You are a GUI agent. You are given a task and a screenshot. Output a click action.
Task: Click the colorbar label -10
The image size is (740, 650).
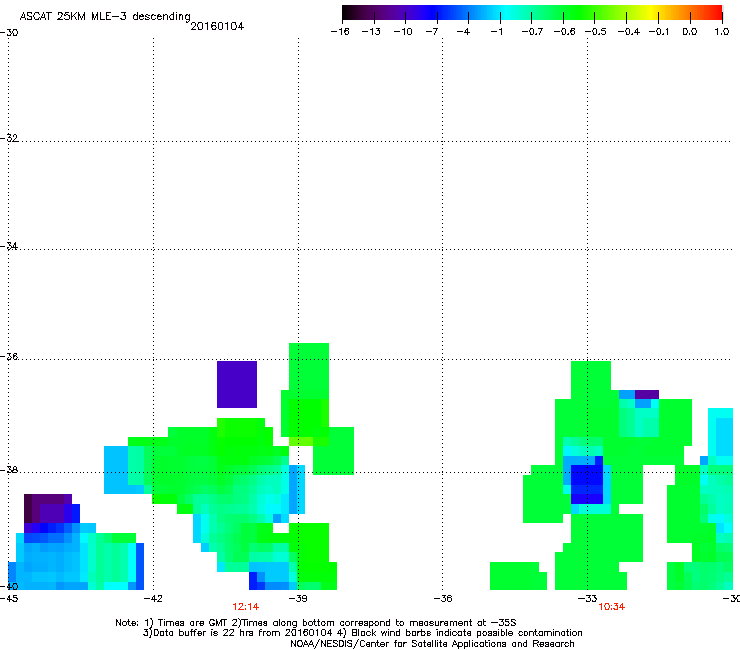(403, 32)
